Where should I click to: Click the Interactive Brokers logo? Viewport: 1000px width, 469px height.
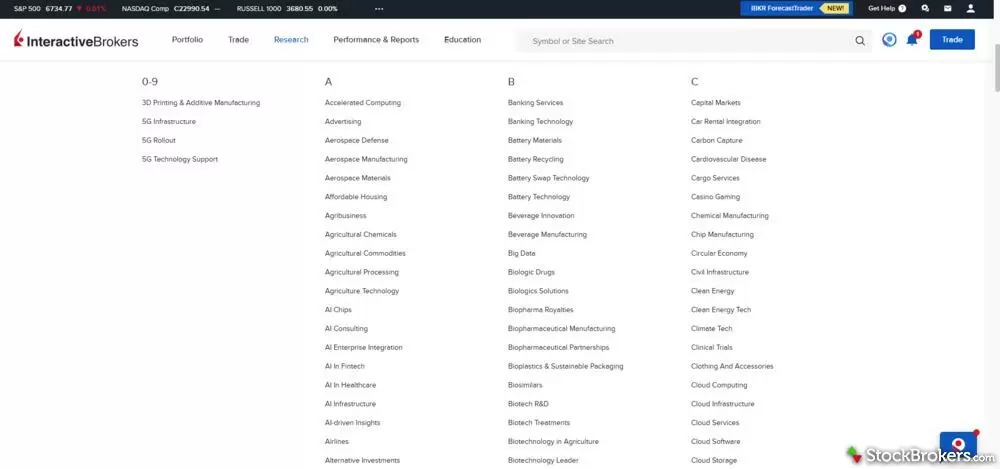click(76, 40)
